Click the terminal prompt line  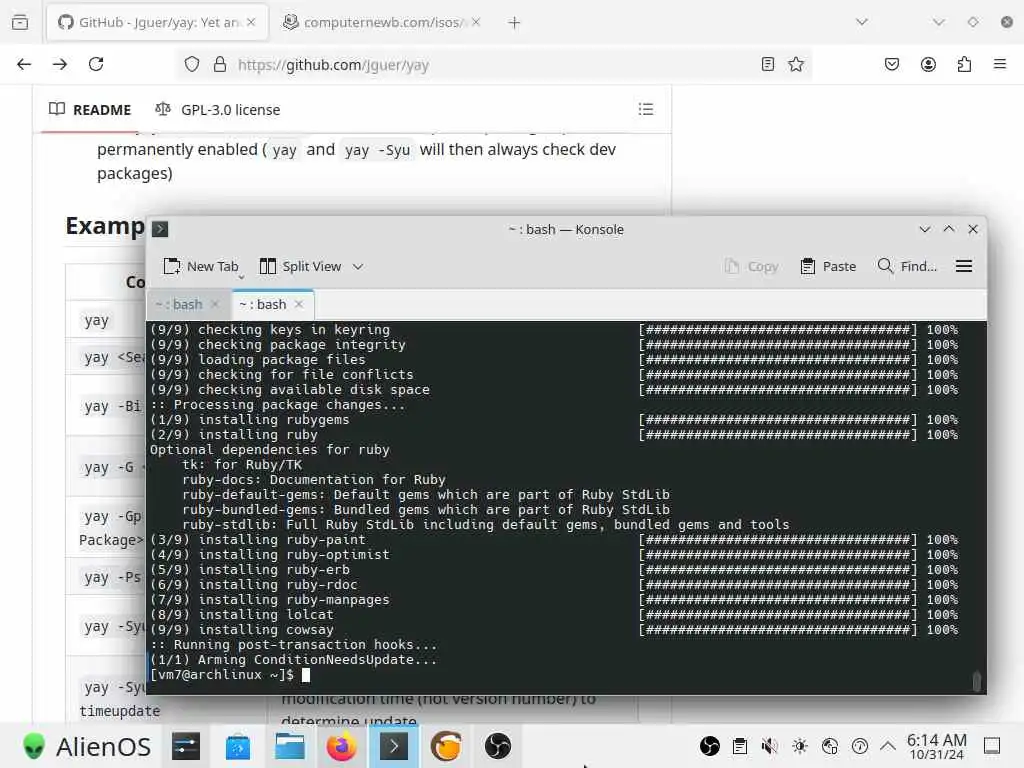[230, 675]
